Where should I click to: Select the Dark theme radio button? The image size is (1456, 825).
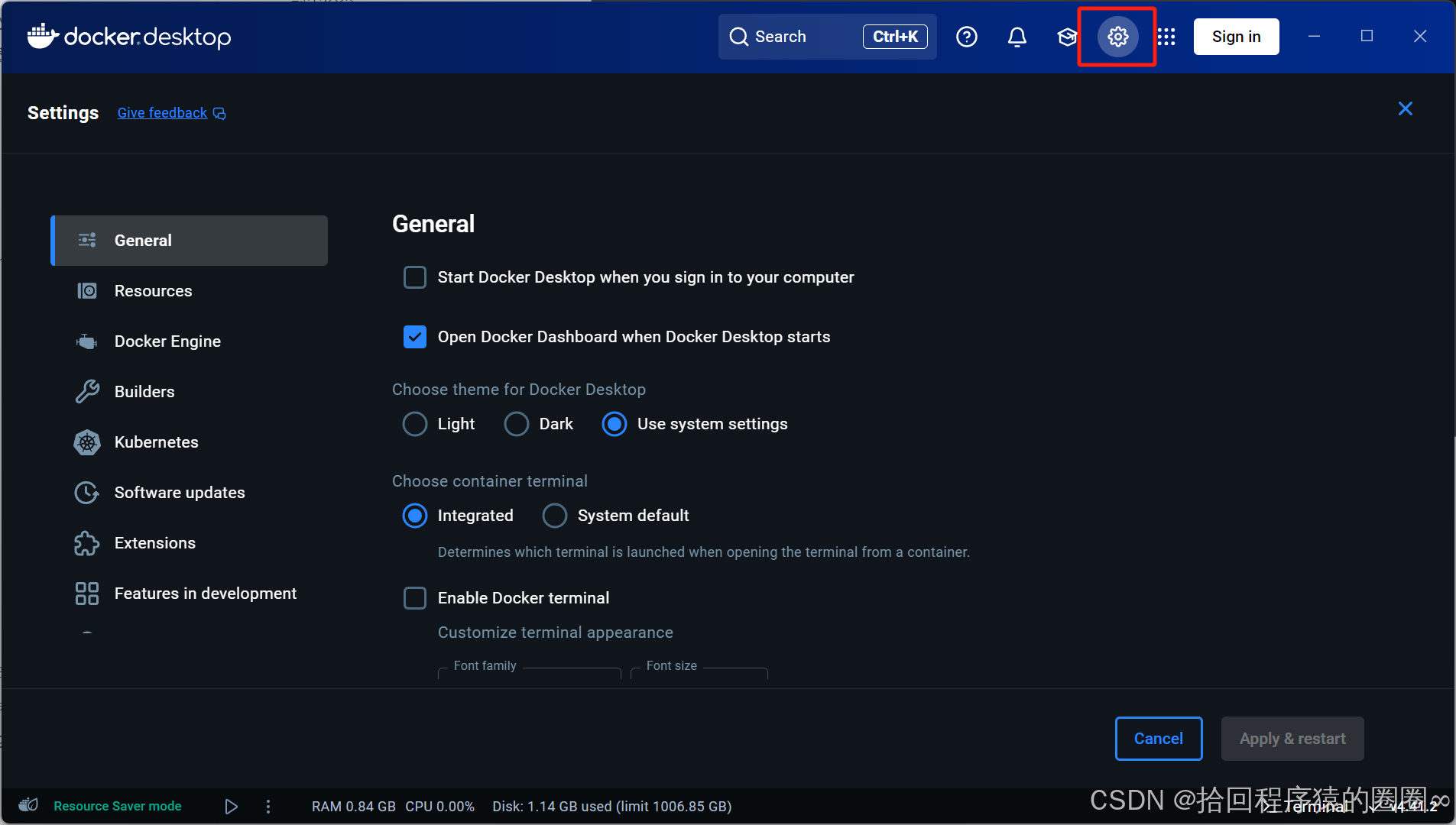[x=517, y=424]
